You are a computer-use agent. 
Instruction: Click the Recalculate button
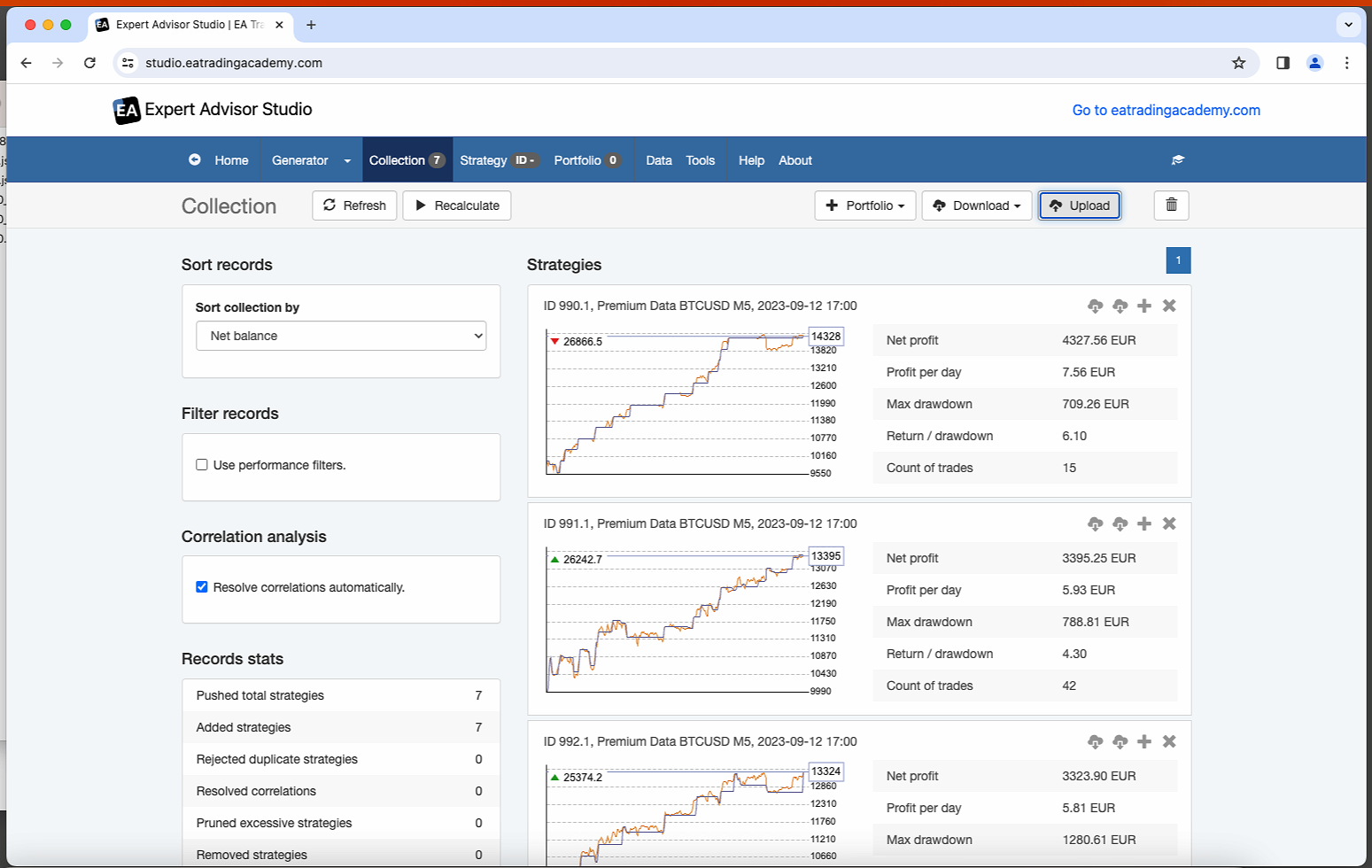point(457,205)
